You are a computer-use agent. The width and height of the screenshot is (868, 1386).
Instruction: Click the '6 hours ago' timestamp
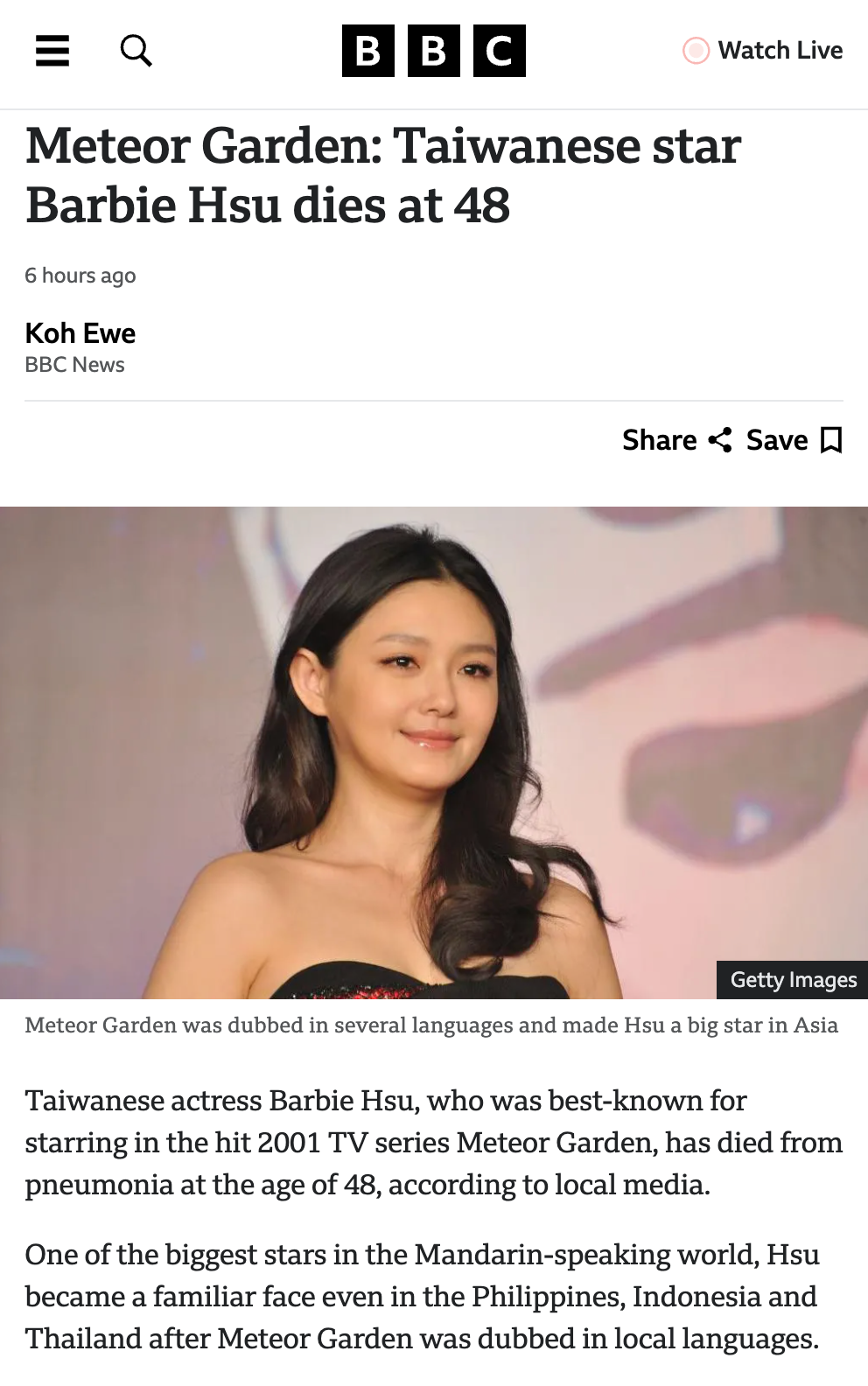[x=80, y=276]
